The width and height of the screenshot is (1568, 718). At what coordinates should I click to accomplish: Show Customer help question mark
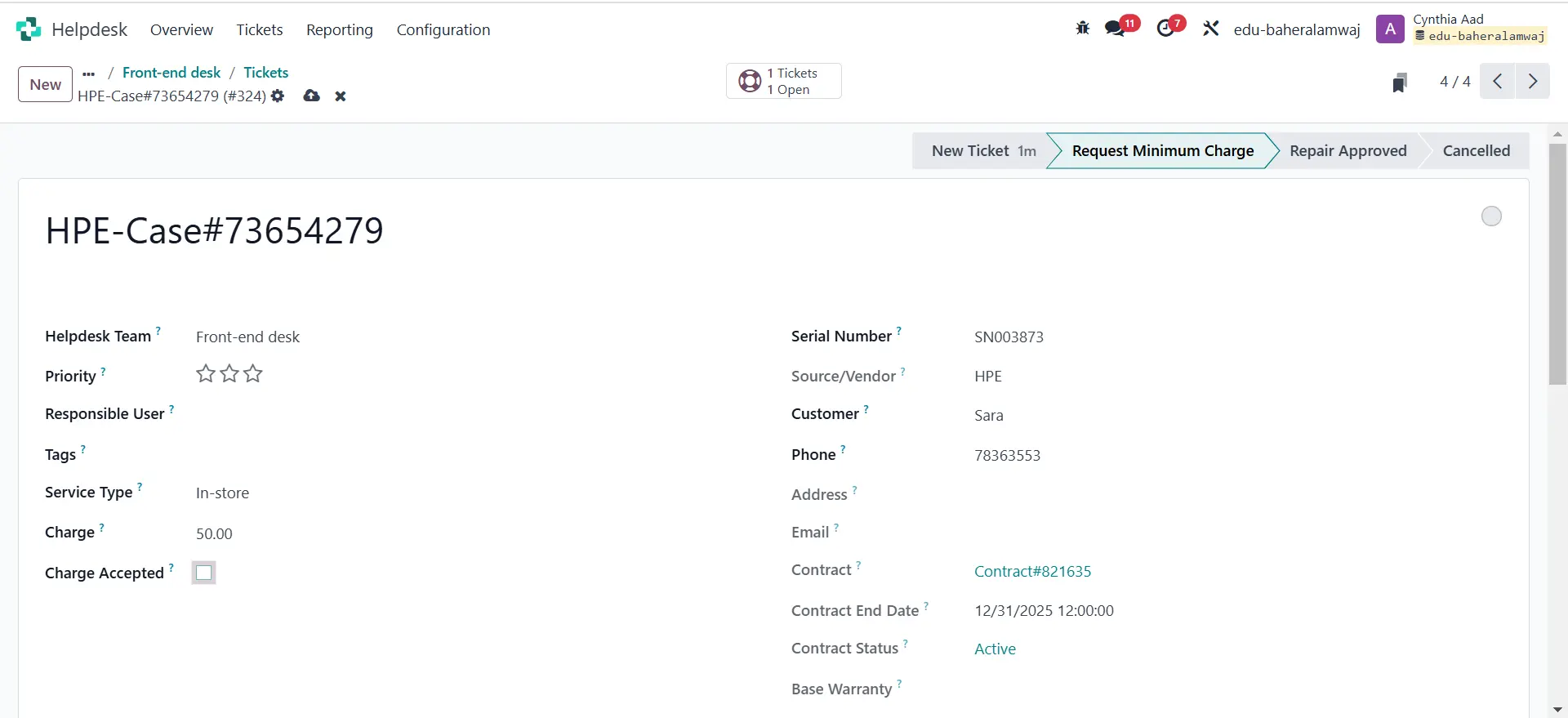[866, 408]
